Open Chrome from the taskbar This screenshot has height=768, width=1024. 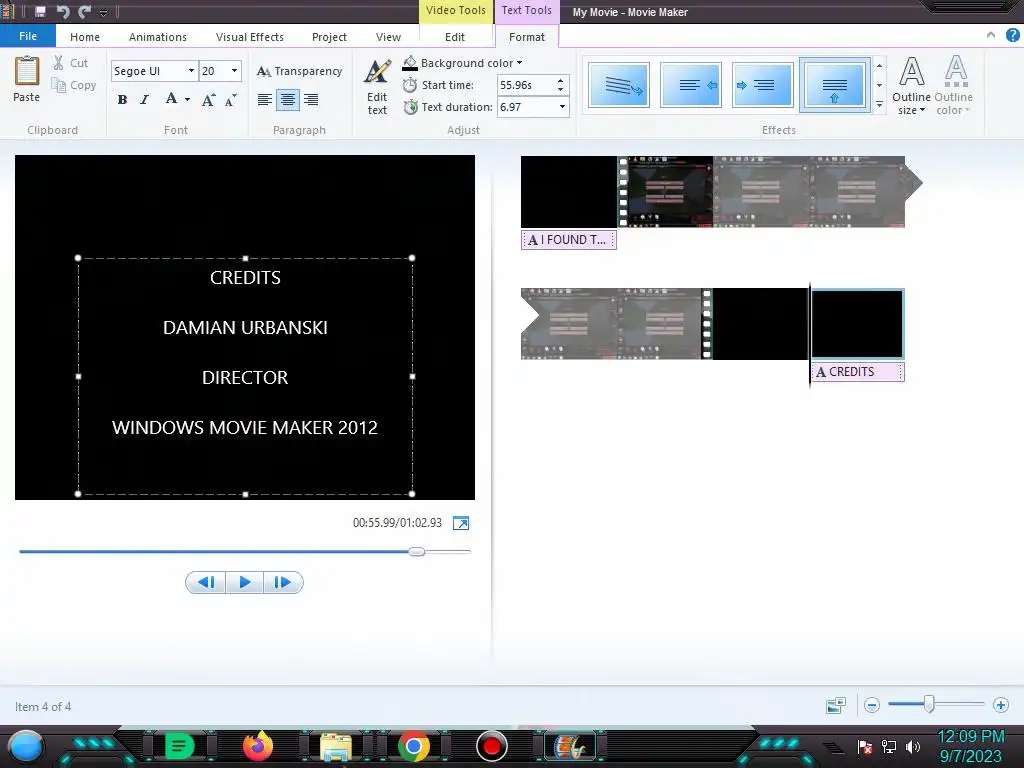tap(413, 746)
